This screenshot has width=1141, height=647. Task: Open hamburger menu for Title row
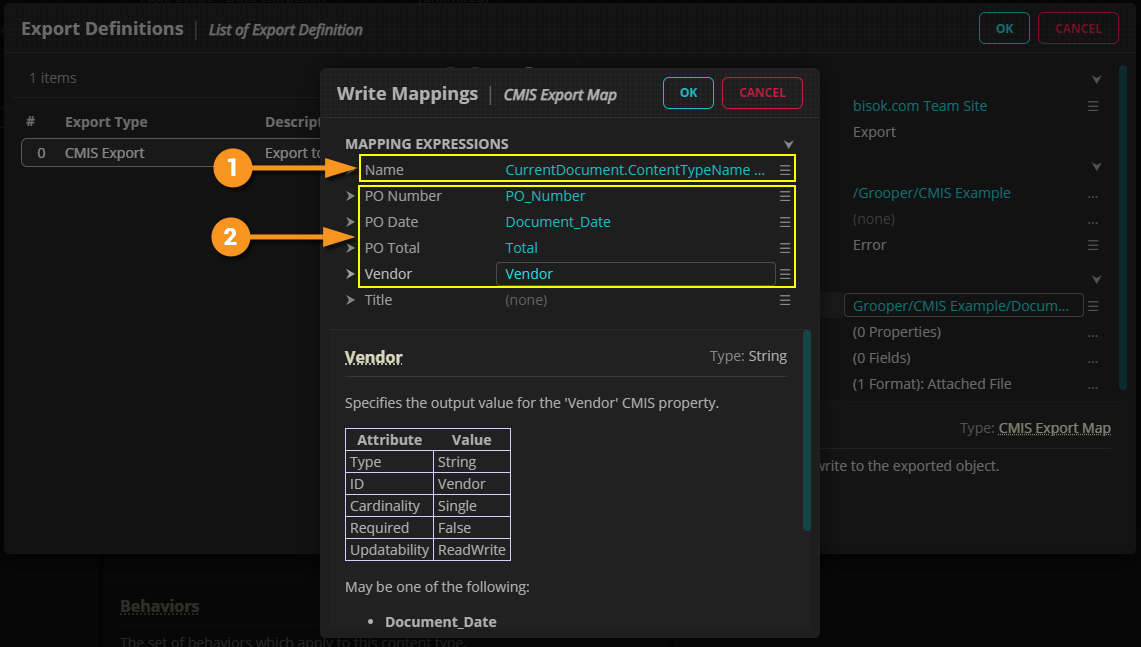pyautogui.click(x=785, y=300)
